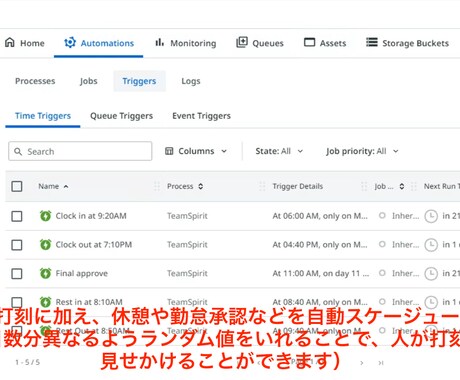Click into the Search field
This screenshot has width=460, height=380.
pyautogui.click(x=80, y=151)
